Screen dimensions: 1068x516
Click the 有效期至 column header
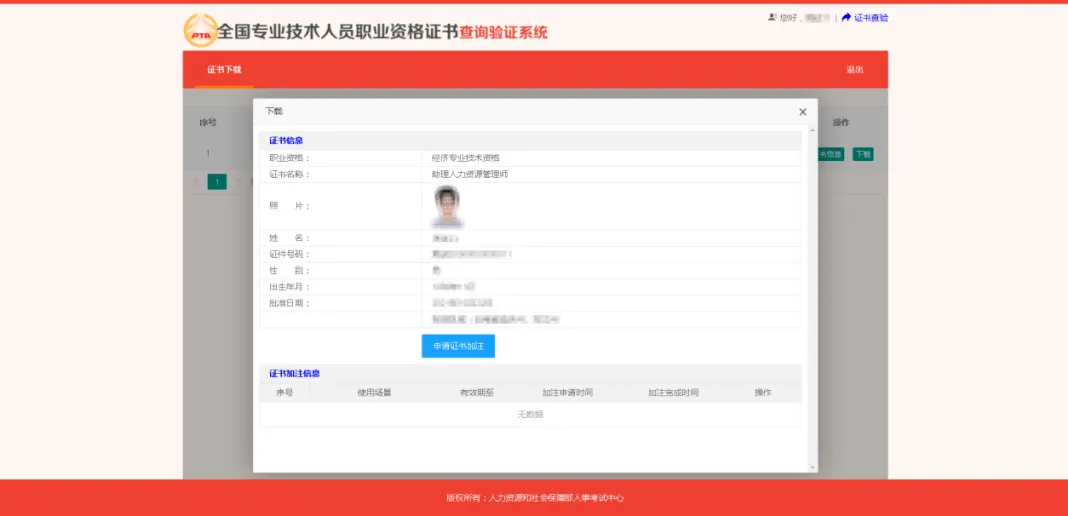(x=477, y=393)
